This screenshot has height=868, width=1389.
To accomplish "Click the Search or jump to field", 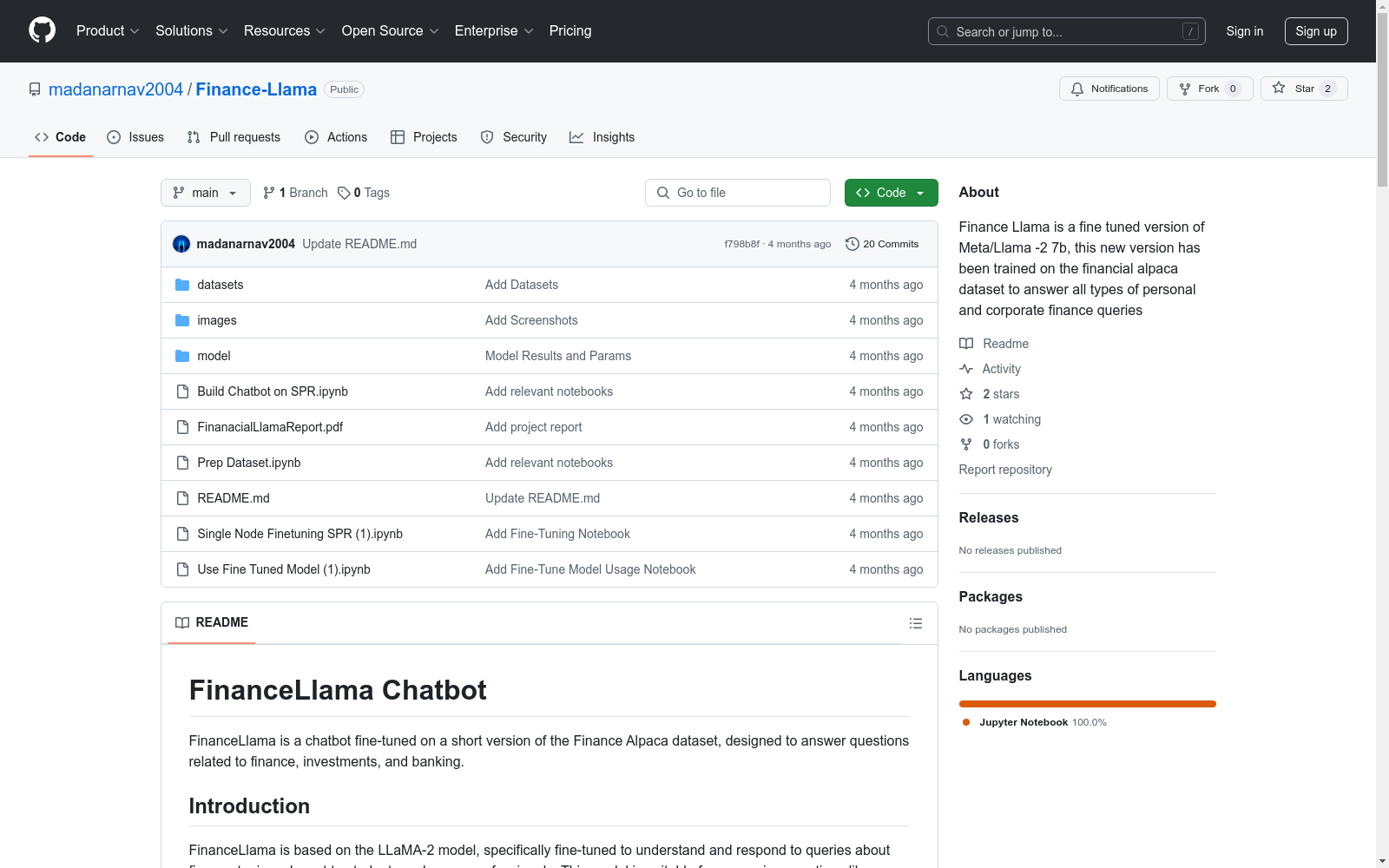I will coord(1067,31).
